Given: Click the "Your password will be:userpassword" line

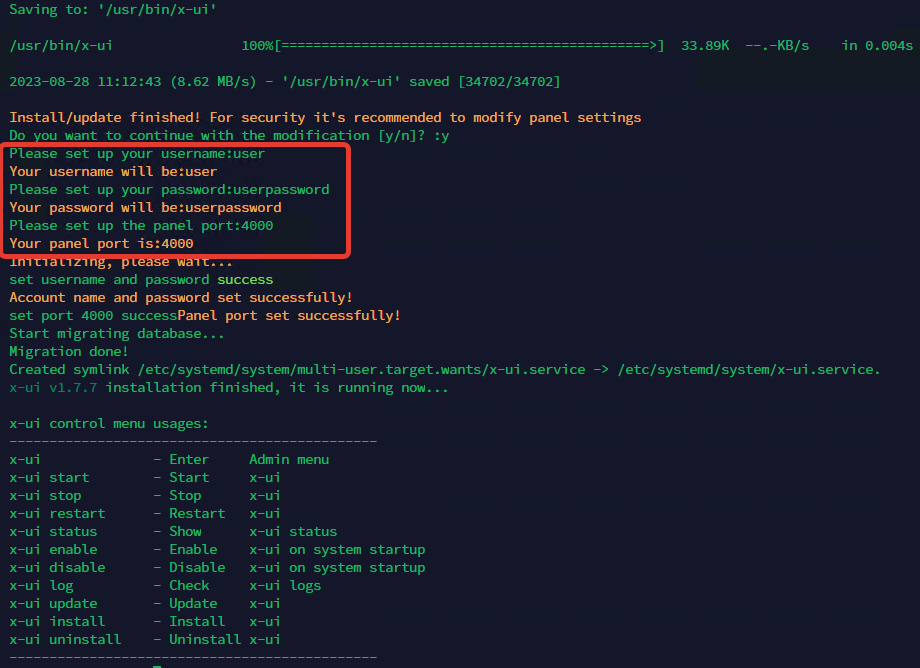Looking at the screenshot, I should [145, 207].
